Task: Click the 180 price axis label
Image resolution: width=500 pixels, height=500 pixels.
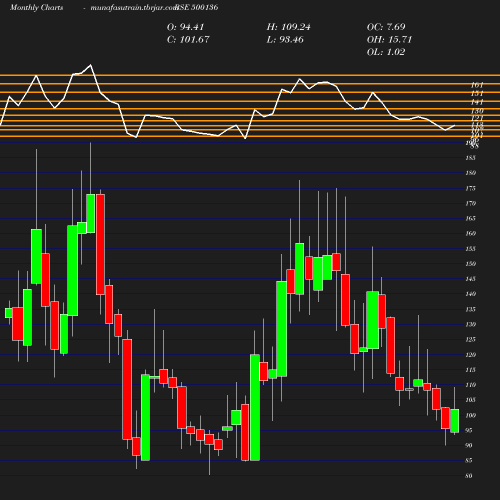Action: click(x=470, y=173)
